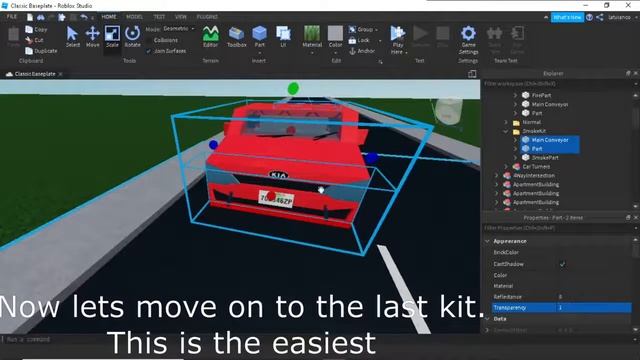Open Game Settings
640x360 pixels.
pos(468,40)
